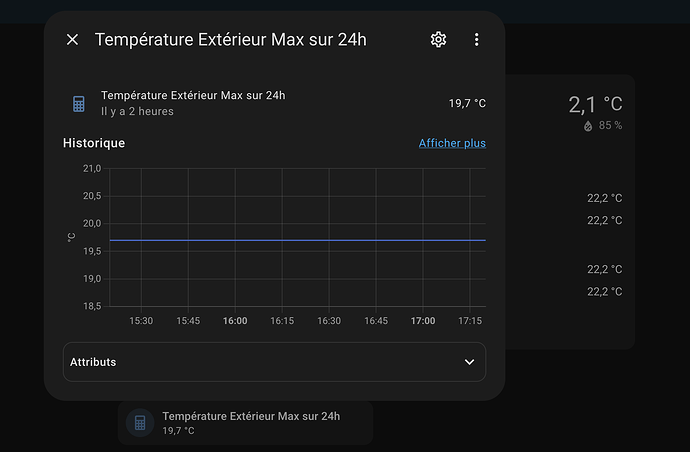Click the 2,1 °C temperature reading
690x452 pixels.
(595, 104)
